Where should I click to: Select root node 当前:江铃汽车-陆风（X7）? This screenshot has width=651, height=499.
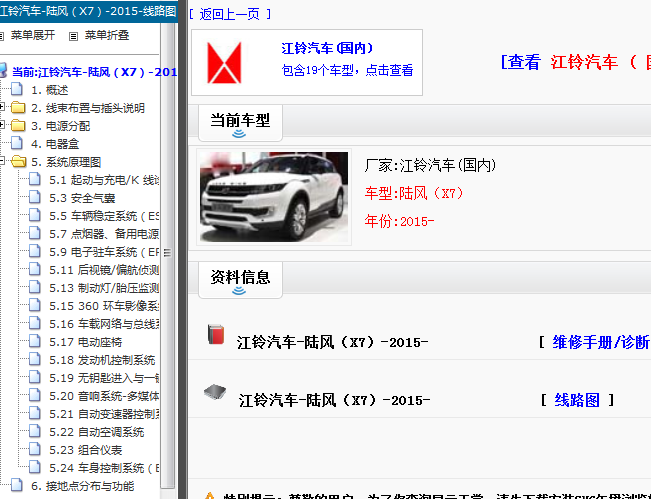[94, 72]
